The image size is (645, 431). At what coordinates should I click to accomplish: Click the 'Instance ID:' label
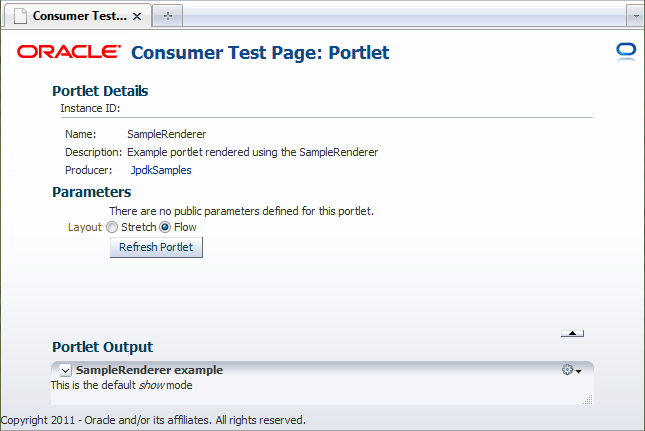[x=90, y=108]
